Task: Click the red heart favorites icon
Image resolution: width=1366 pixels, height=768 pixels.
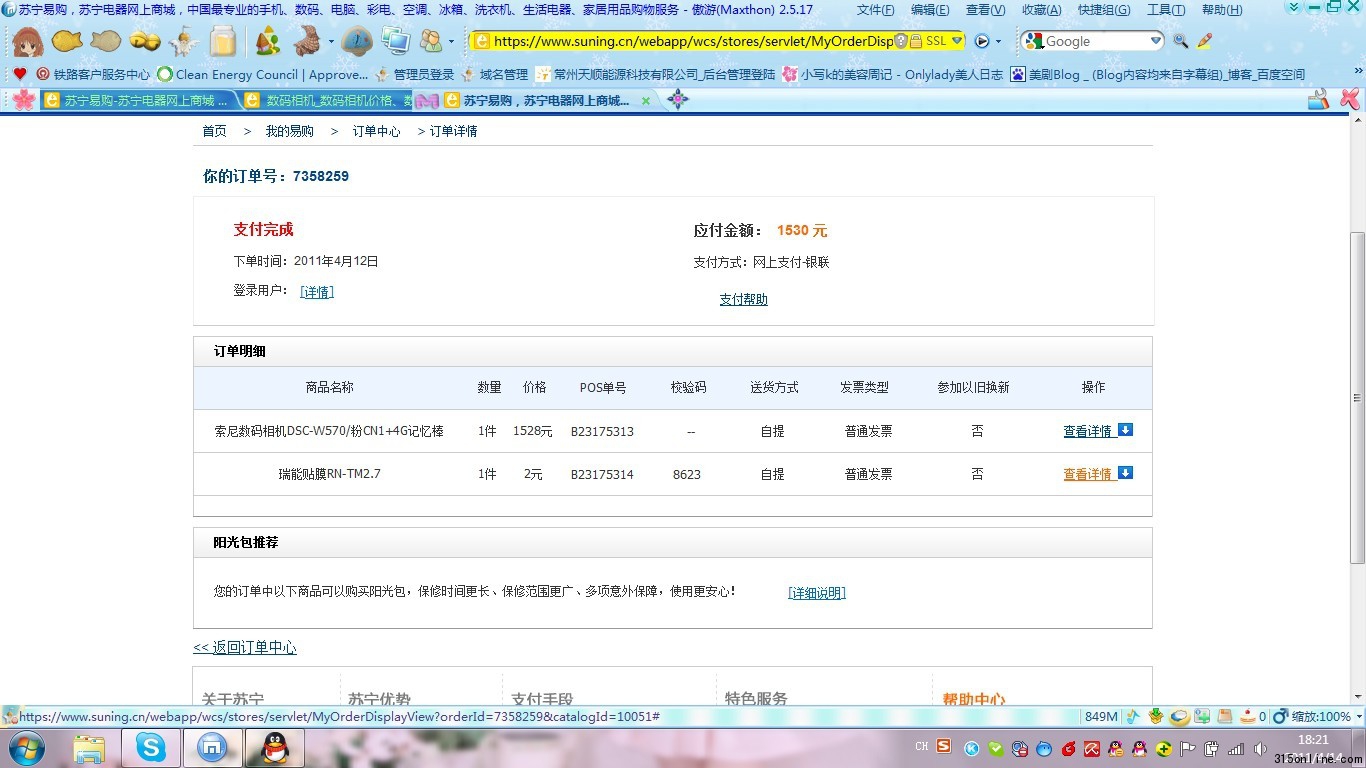Action: click(20, 74)
